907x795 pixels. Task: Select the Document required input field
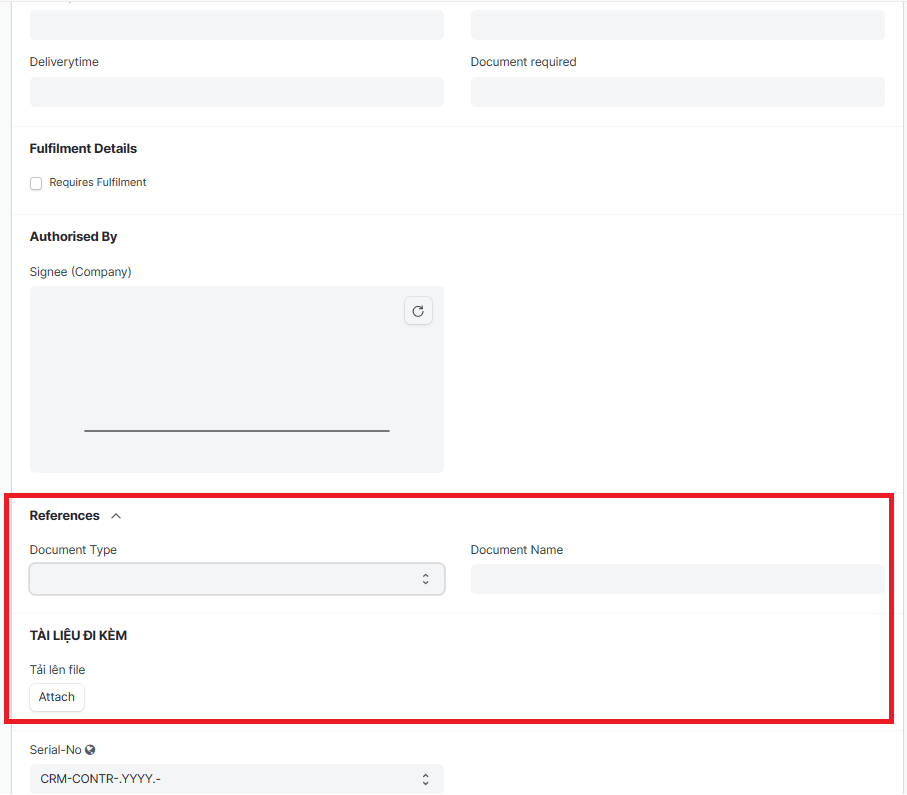click(677, 92)
